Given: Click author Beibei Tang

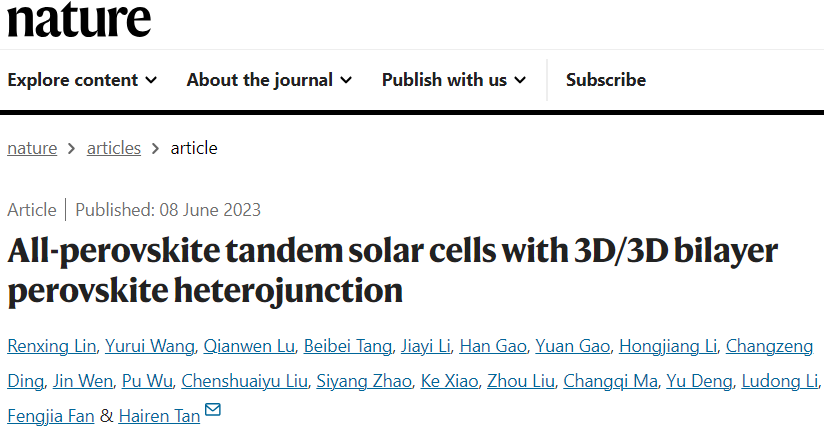Looking at the screenshot, I should point(348,346).
